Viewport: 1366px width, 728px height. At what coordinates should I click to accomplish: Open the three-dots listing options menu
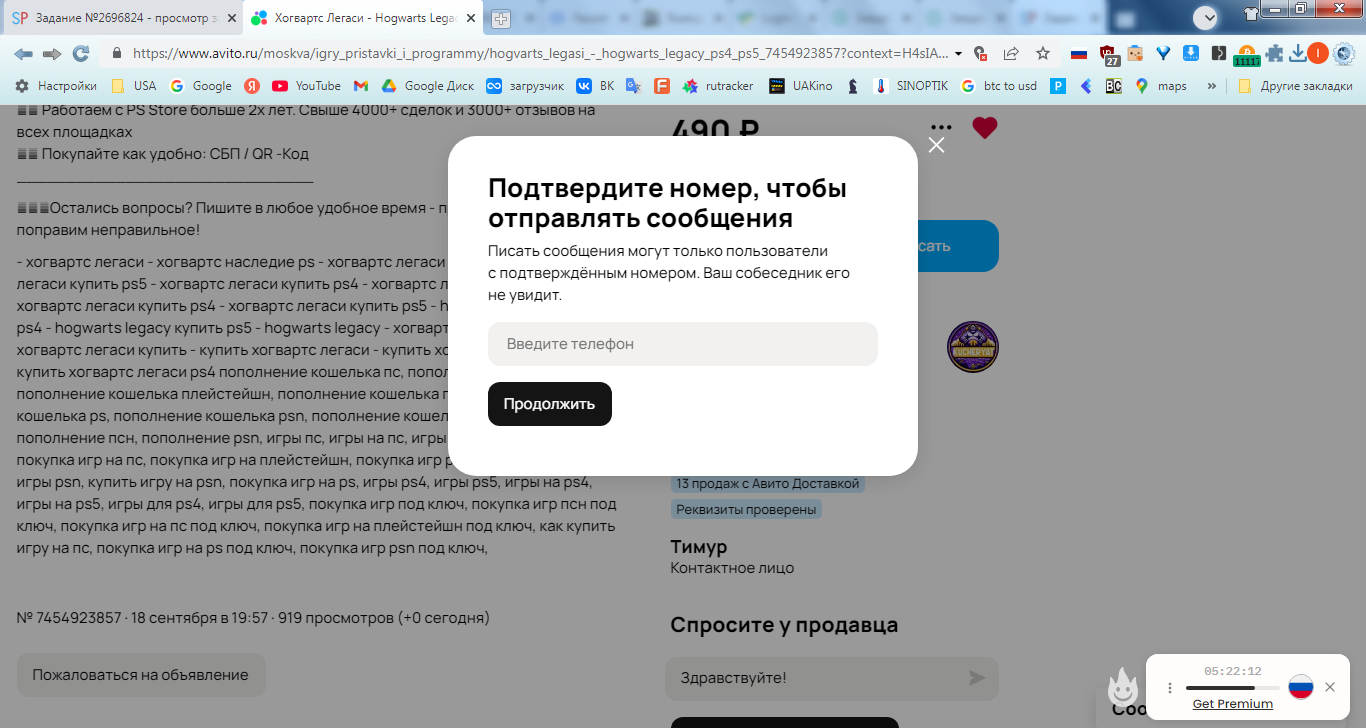click(x=941, y=128)
